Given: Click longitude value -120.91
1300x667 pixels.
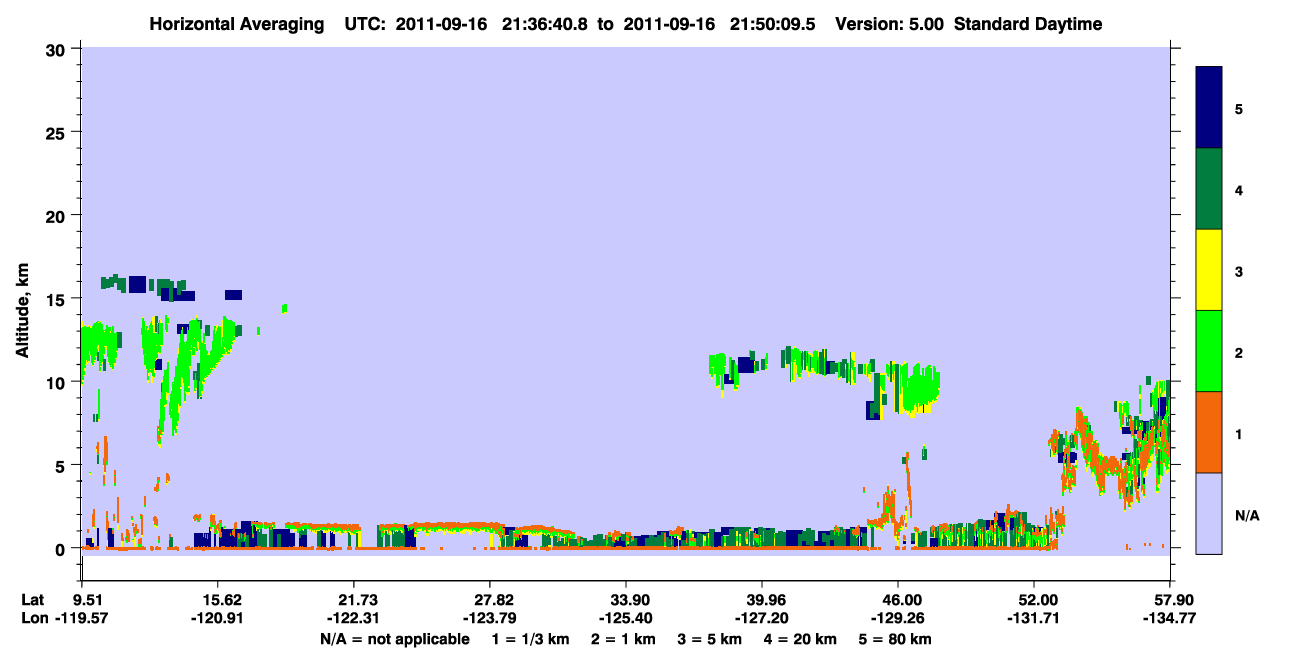Looking at the screenshot, I should coord(218,618).
